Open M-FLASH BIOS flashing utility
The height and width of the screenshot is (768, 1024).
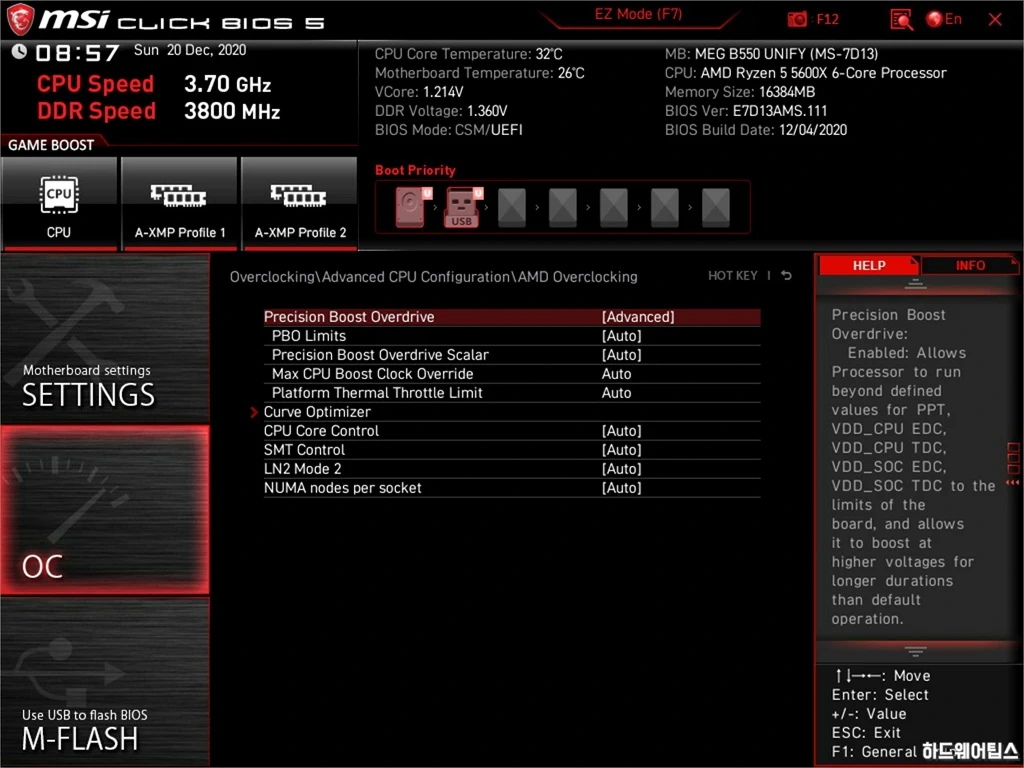coord(104,681)
